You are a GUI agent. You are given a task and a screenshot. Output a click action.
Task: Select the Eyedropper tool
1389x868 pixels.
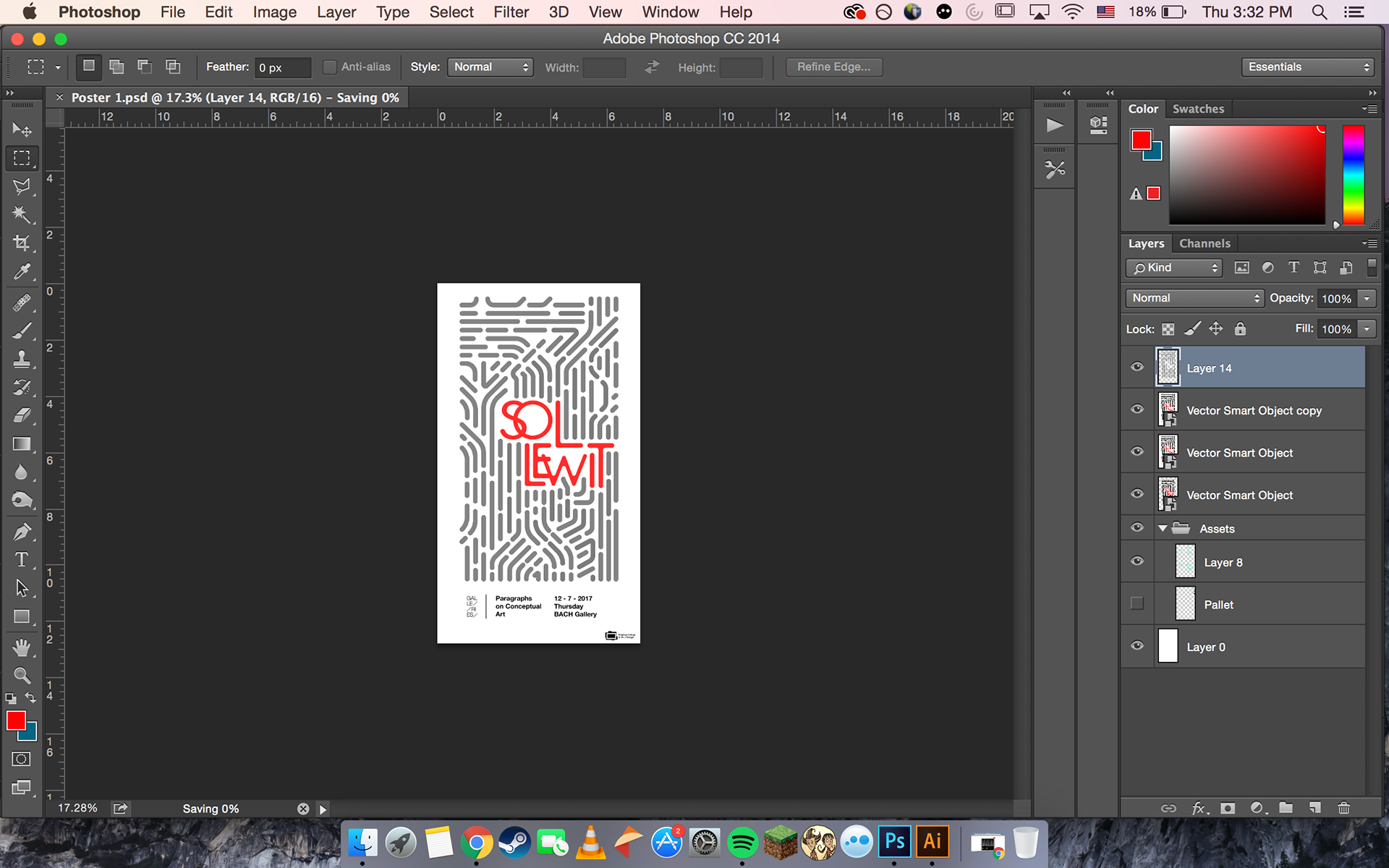(22, 271)
